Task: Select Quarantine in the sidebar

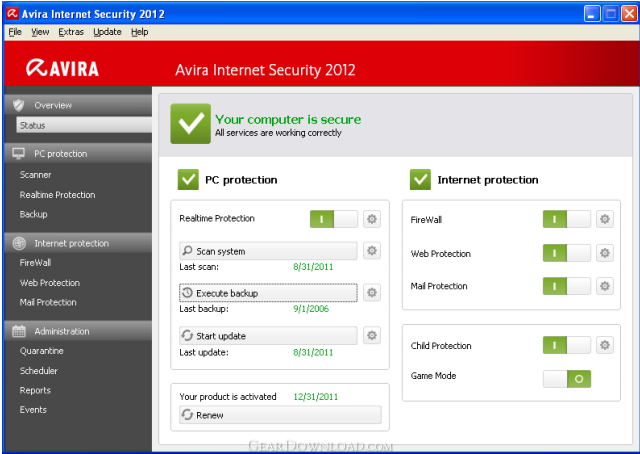Action: click(x=42, y=351)
